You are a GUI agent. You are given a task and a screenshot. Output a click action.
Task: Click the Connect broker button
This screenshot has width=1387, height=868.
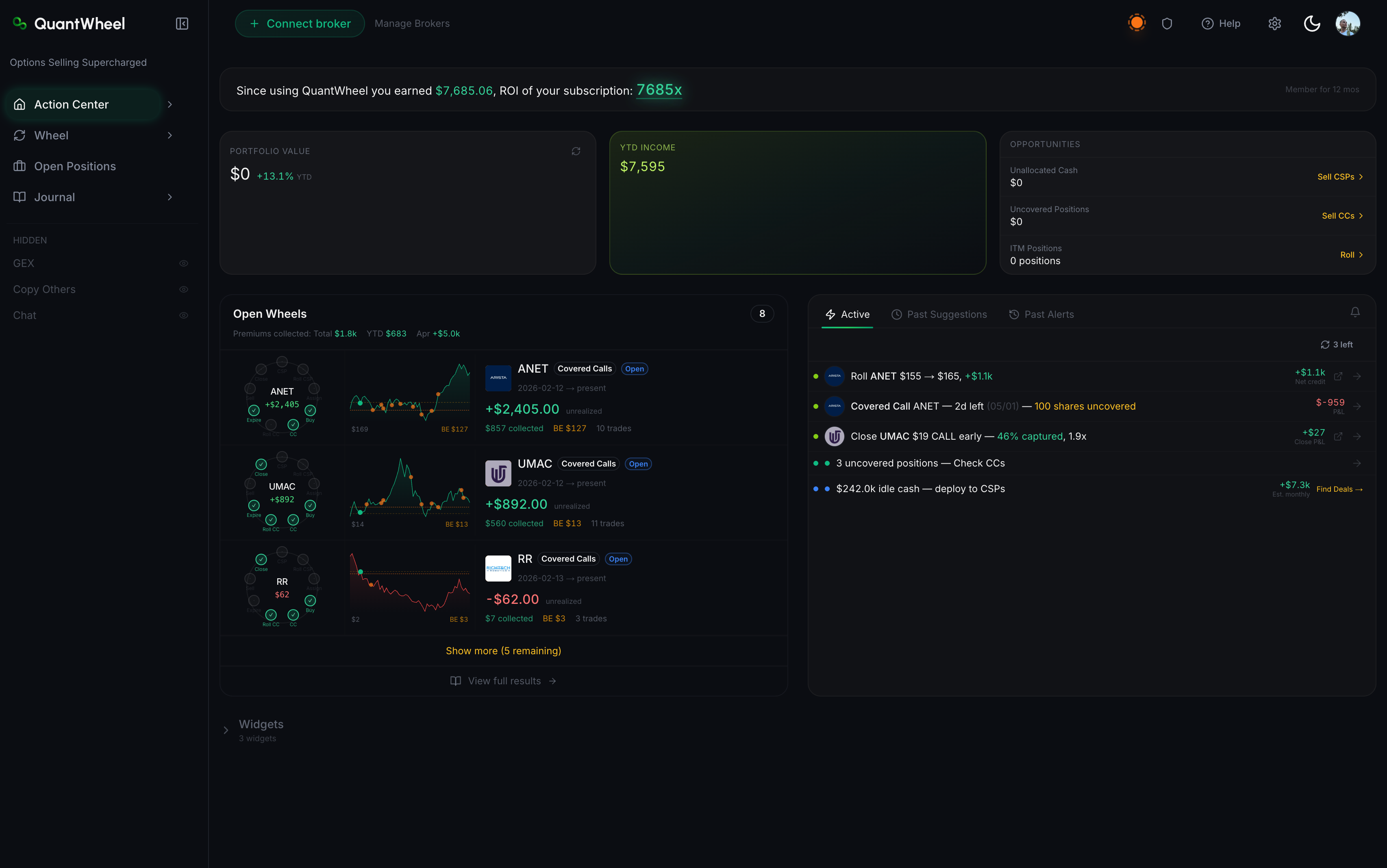coord(300,24)
